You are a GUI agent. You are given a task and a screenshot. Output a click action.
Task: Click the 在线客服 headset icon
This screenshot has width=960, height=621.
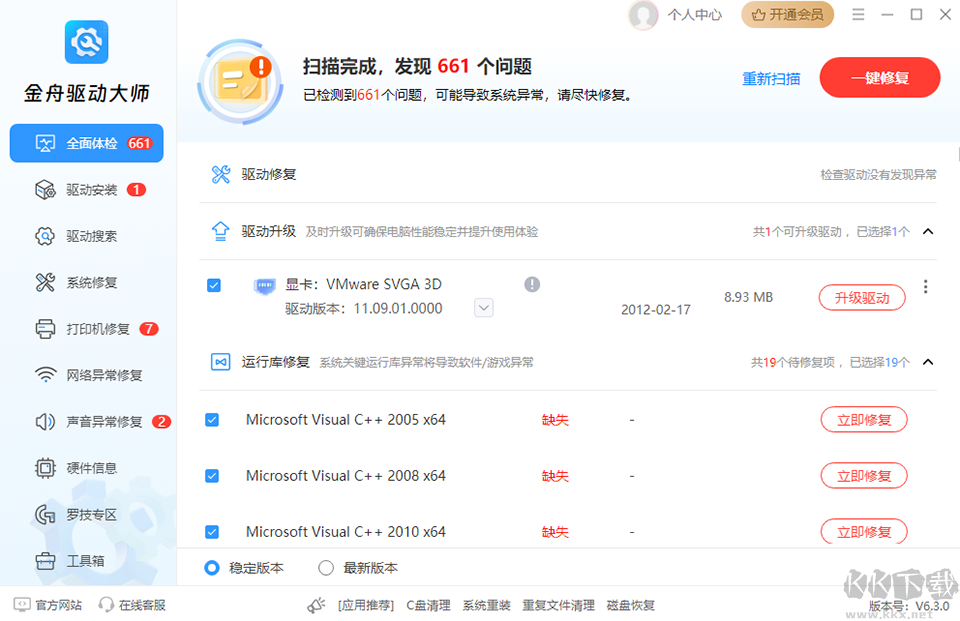(106, 605)
